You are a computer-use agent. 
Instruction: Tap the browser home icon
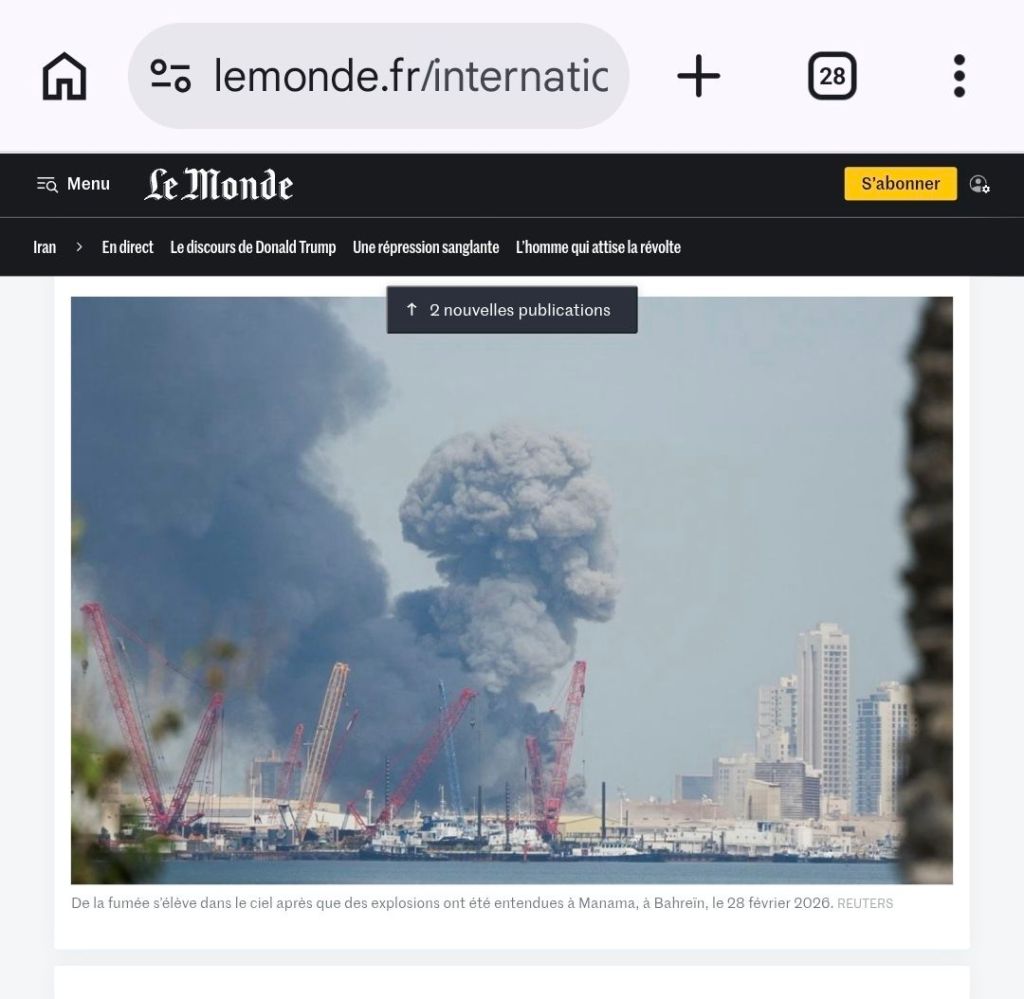(64, 76)
